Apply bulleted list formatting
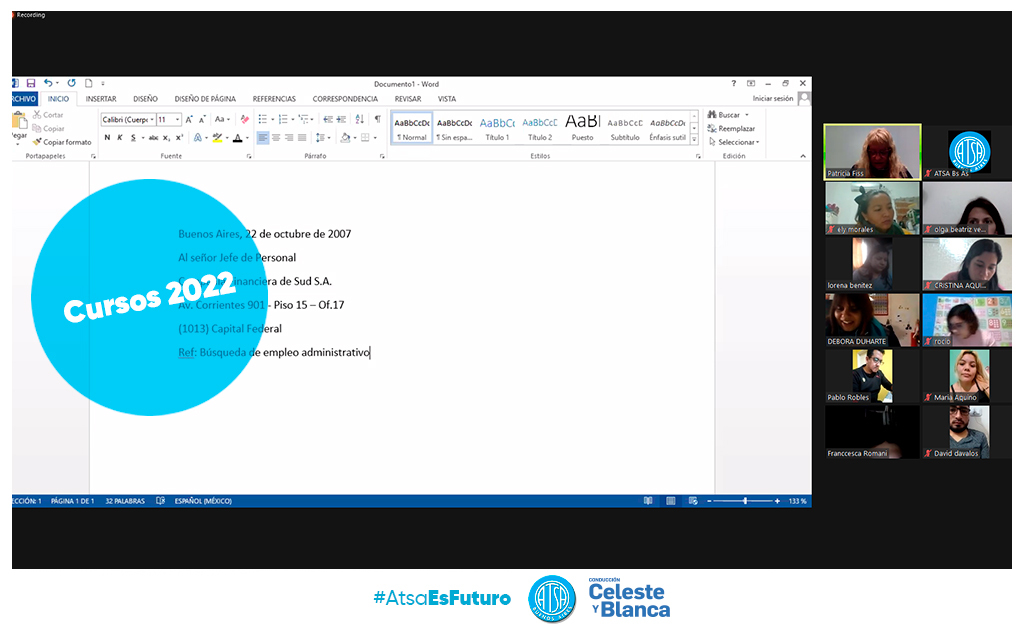The image size is (1024, 628). click(x=263, y=119)
